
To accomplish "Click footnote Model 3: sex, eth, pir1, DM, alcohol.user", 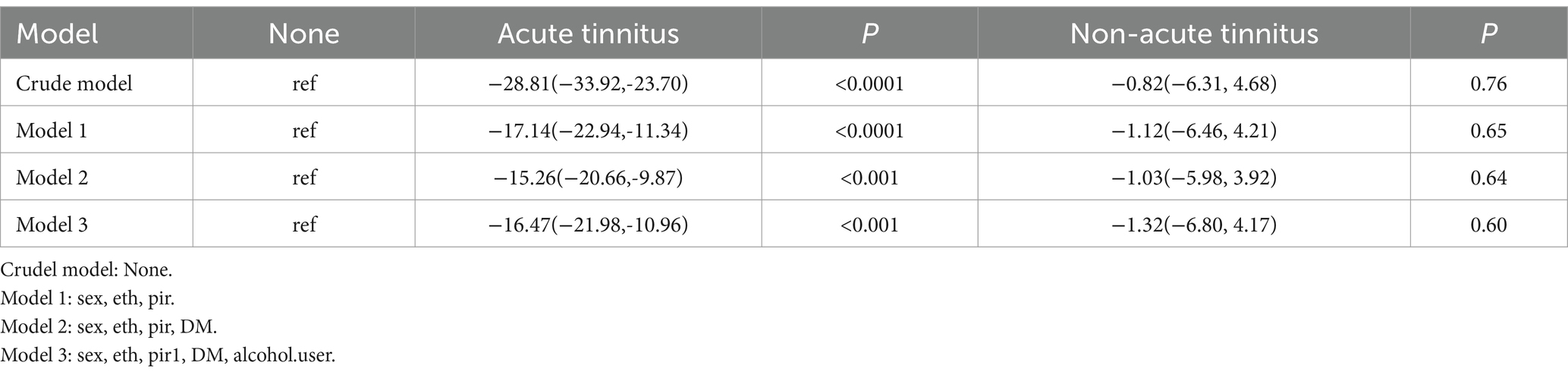I will tap(168, 355).
